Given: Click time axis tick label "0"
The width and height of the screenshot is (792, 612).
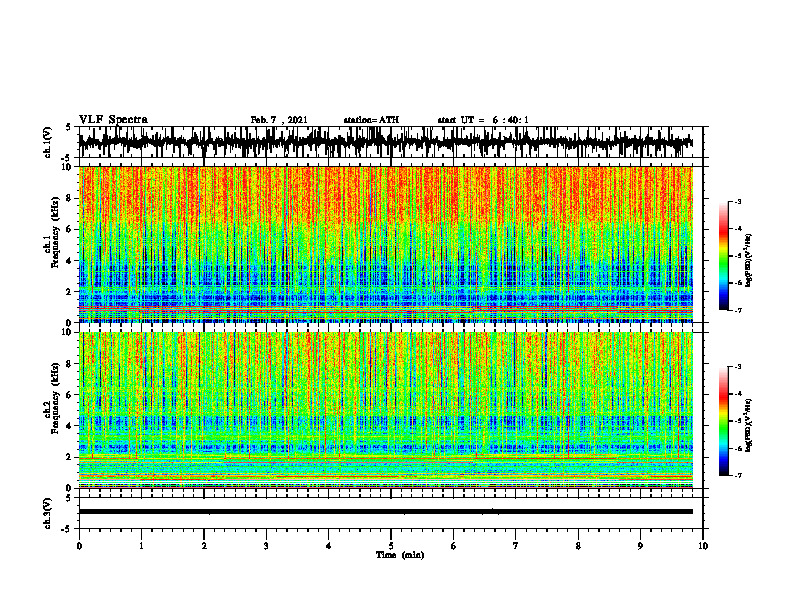Looking at the screenshot, I should pos(79,546).
